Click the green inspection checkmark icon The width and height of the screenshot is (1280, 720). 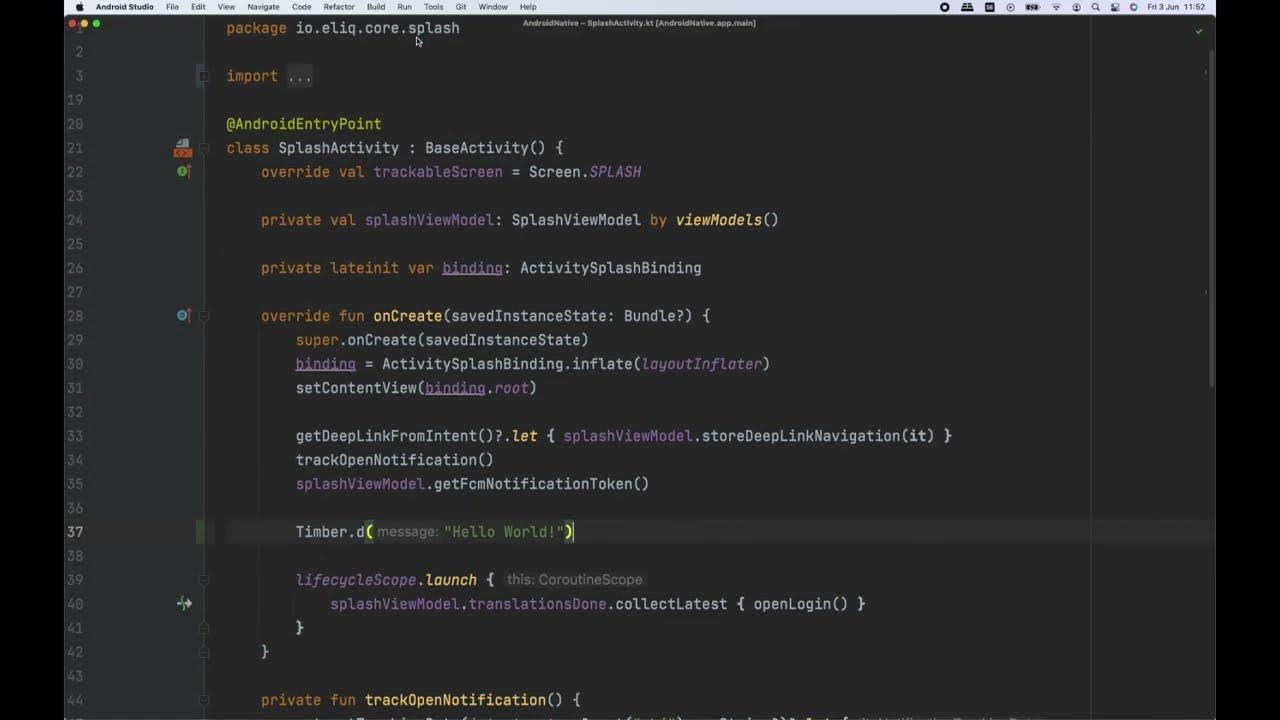[x=1199, y=31]
